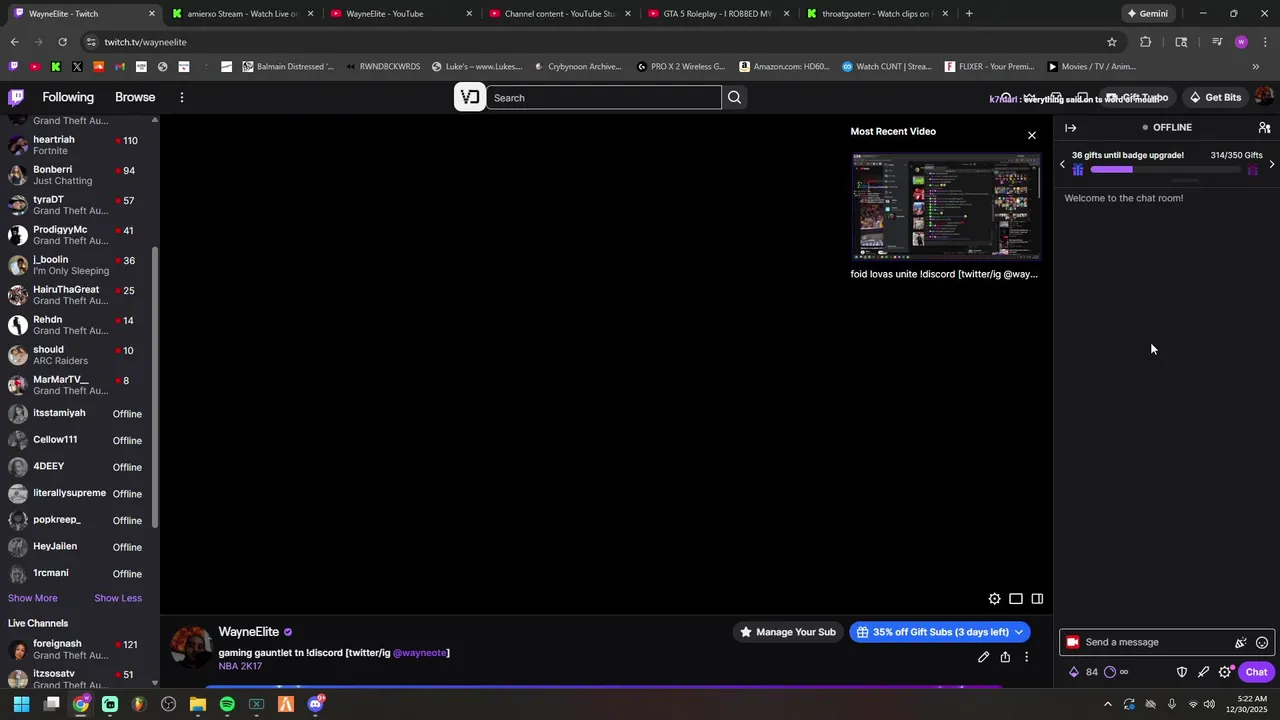Close the Most Recent Video panel
Viewport: 1280px width, 720px height.
point(1032,135)
